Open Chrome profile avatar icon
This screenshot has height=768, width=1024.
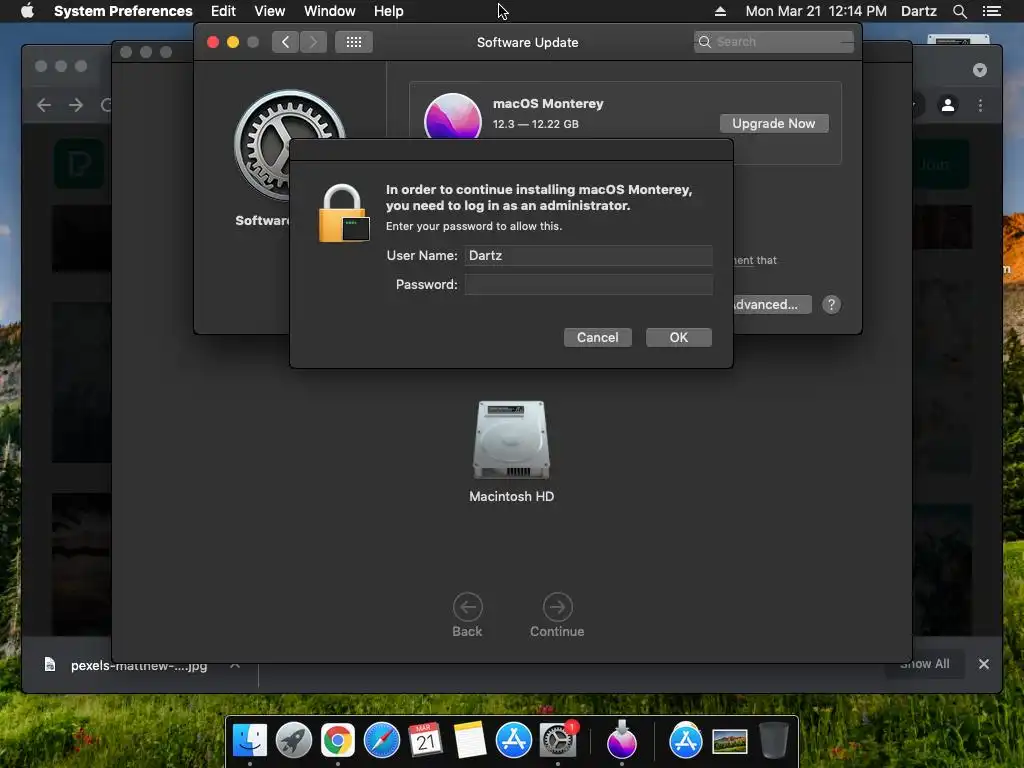click(948, 104)
